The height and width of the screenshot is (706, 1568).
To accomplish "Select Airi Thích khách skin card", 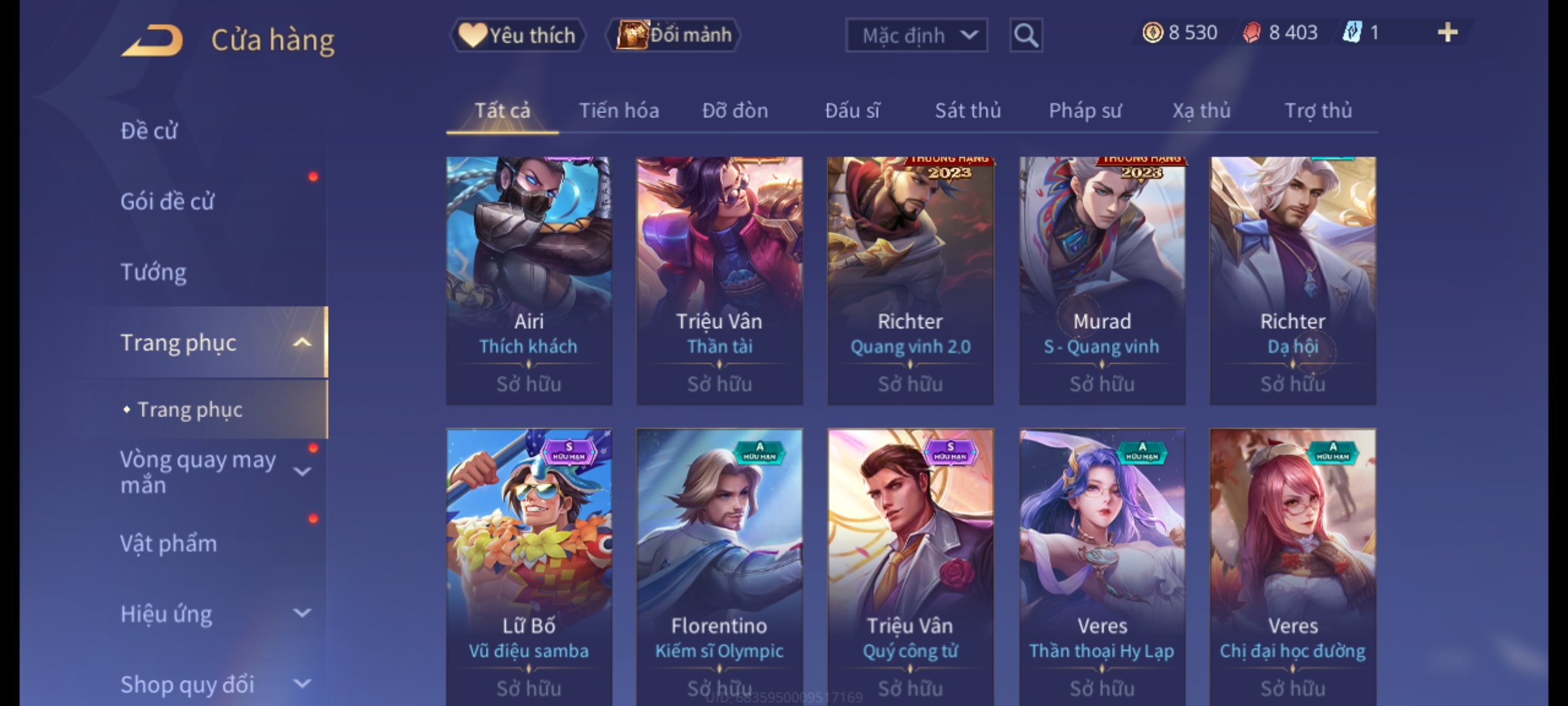I will click(x=529, y=280).
